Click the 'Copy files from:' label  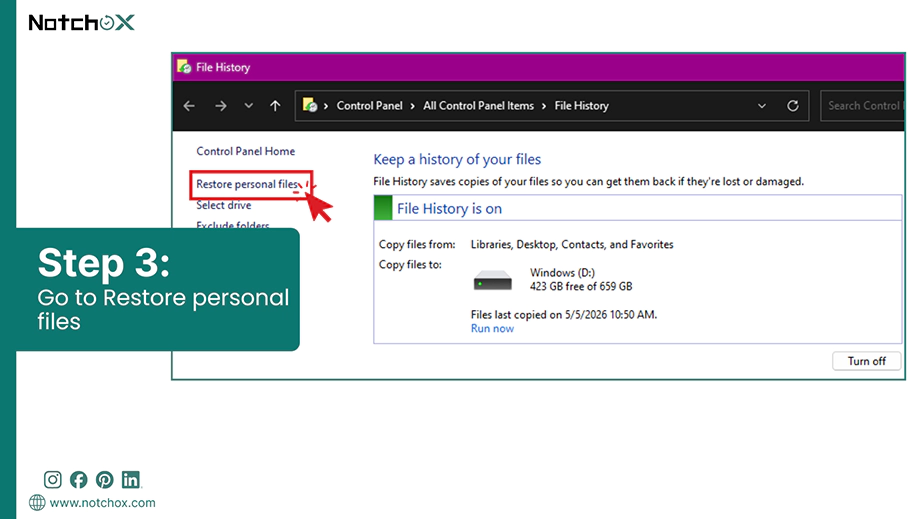tap(417, 245)
